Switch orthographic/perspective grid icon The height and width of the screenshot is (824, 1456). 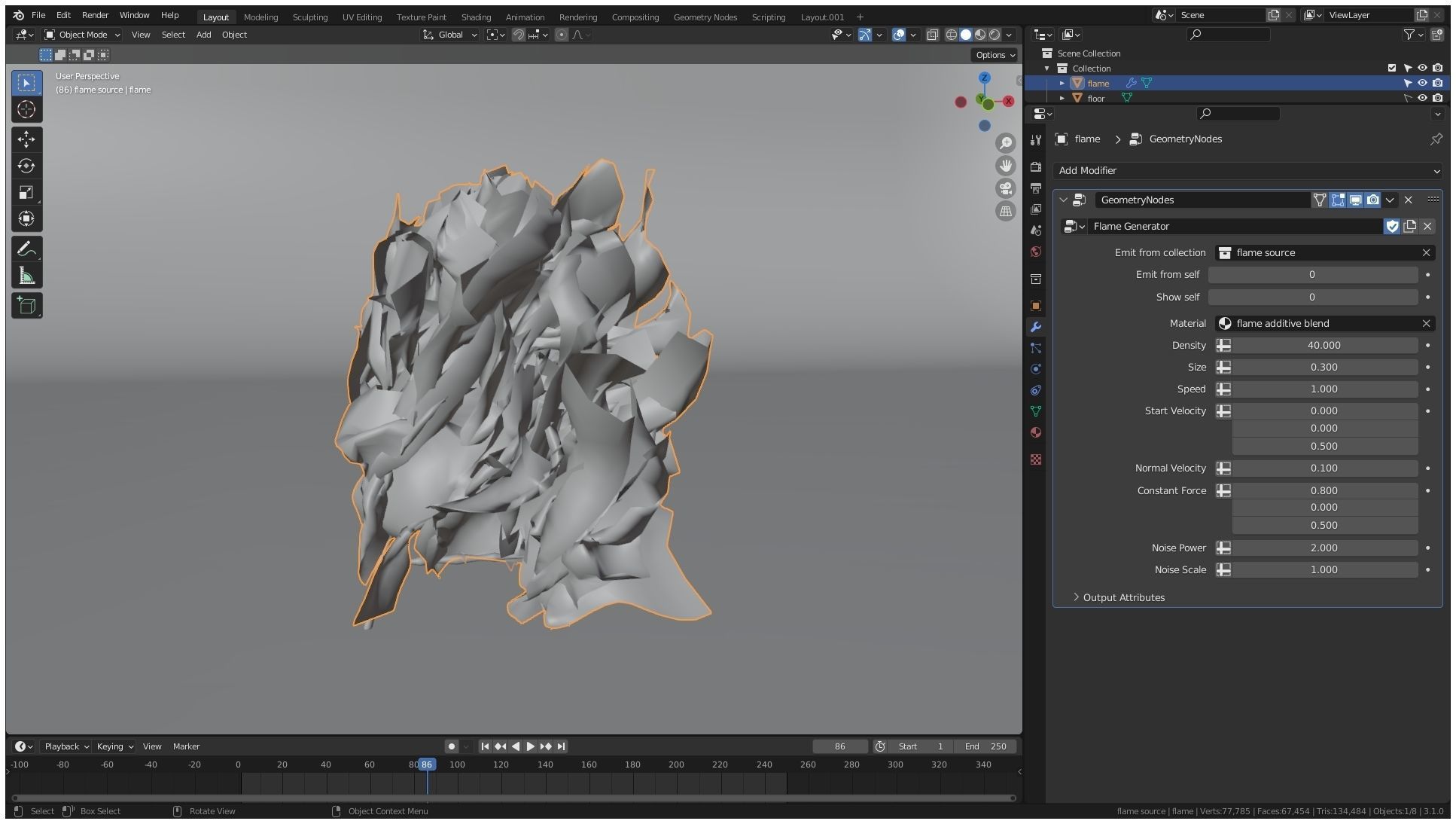pos(1006,211)
